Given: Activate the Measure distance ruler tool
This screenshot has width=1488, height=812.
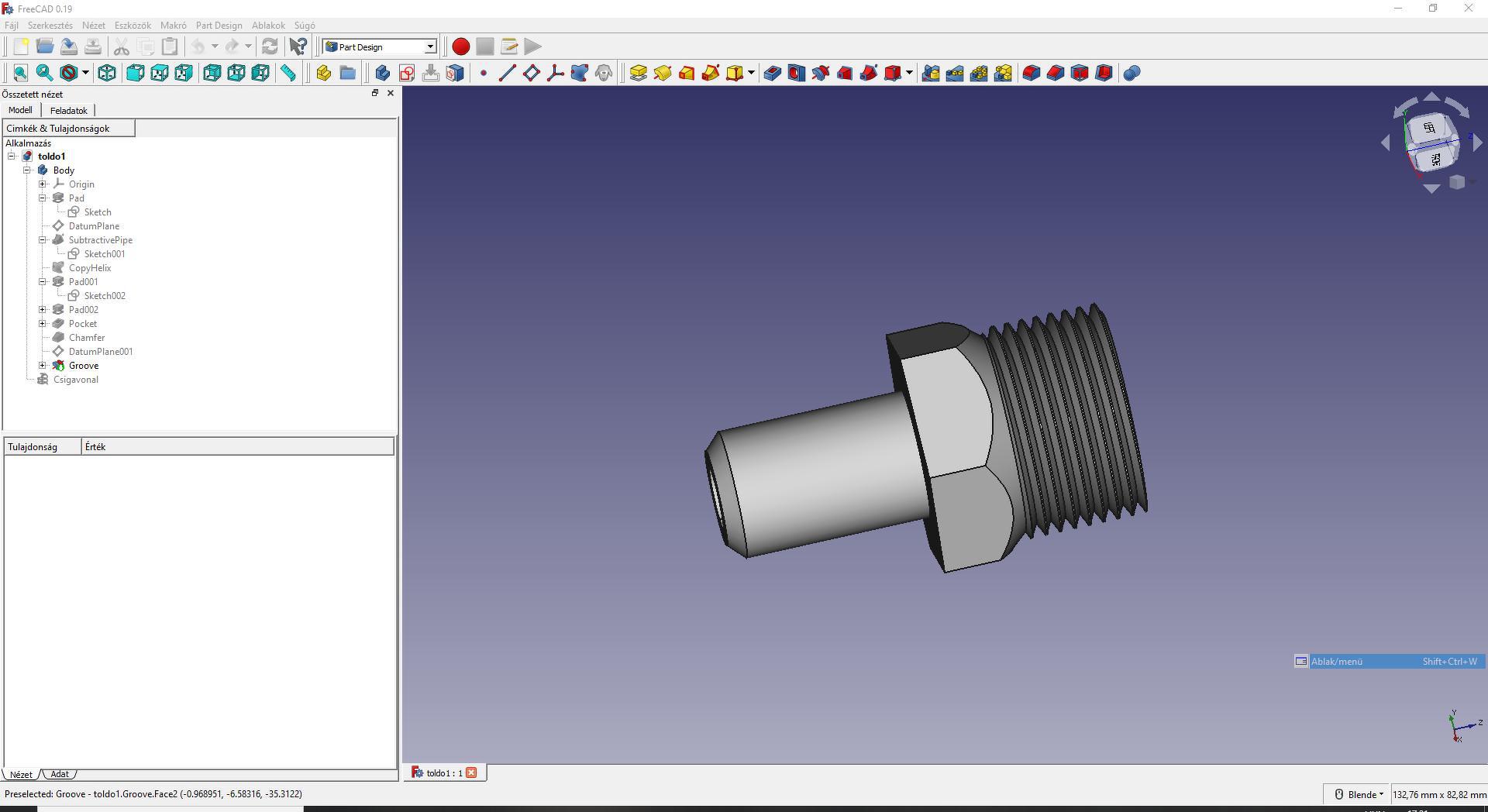Looking at the screenshot, I should tap(288, 73).
